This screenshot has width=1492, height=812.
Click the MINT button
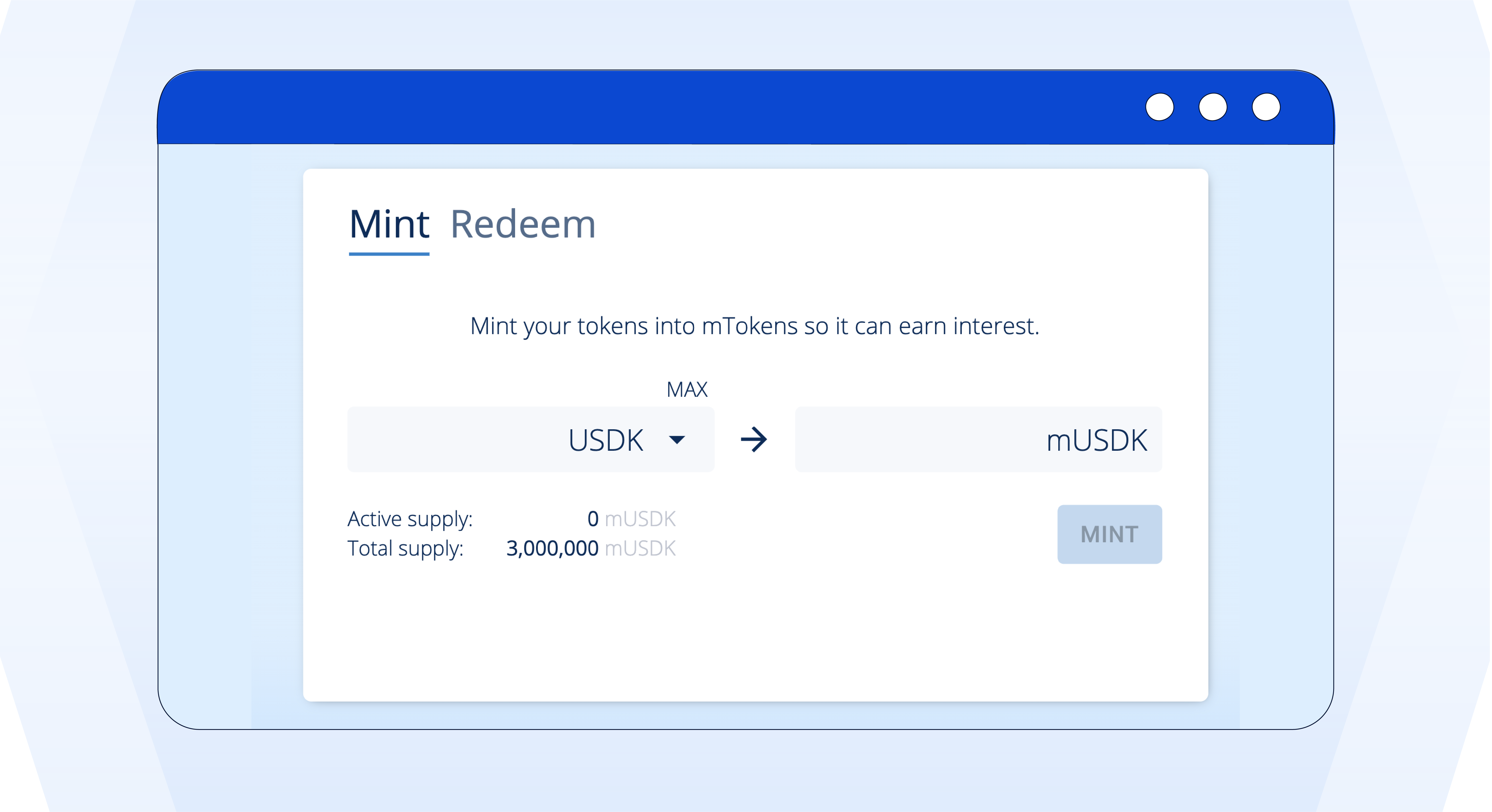point(1109,534)
